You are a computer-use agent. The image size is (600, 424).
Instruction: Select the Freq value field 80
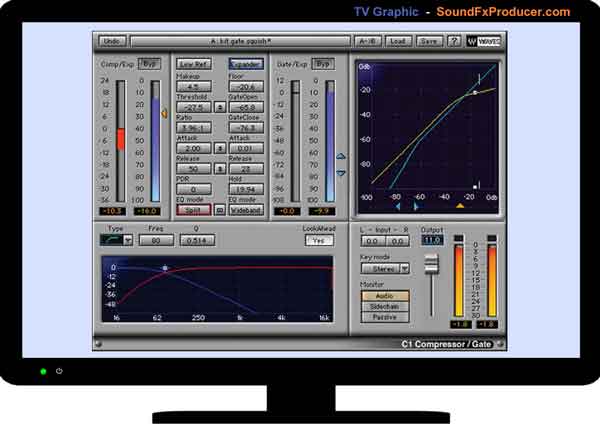[x=156, y=240]
